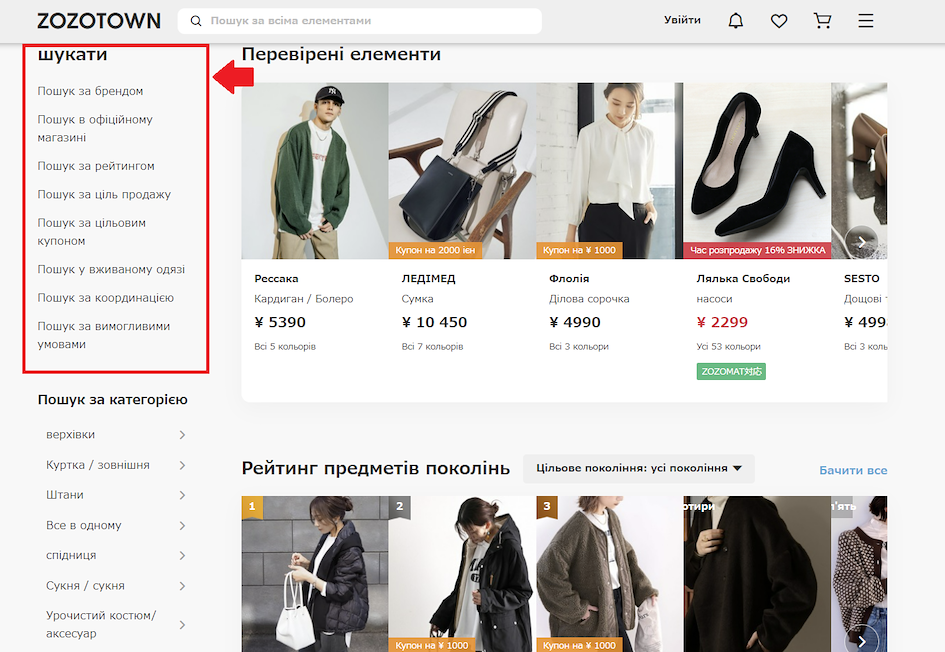
Task: Click Купон на 2000 ієн badge
Action: coord(435,250)
